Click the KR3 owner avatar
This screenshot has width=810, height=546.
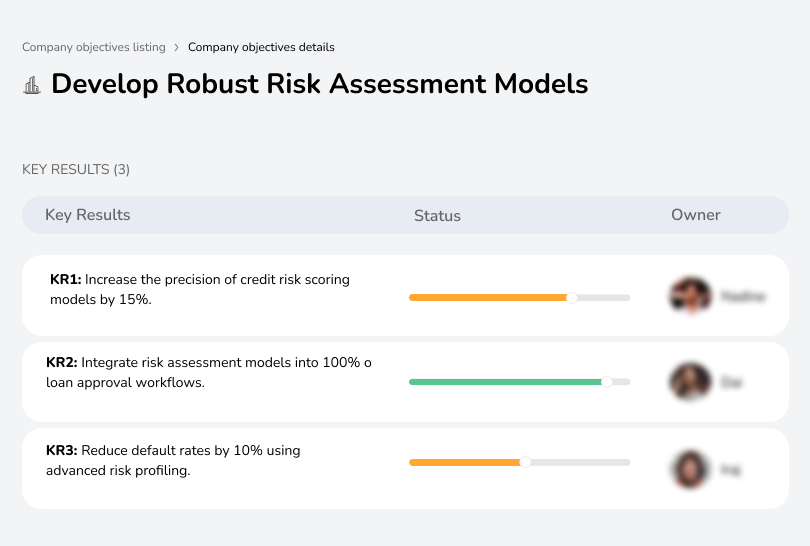[x=690, y=469]
